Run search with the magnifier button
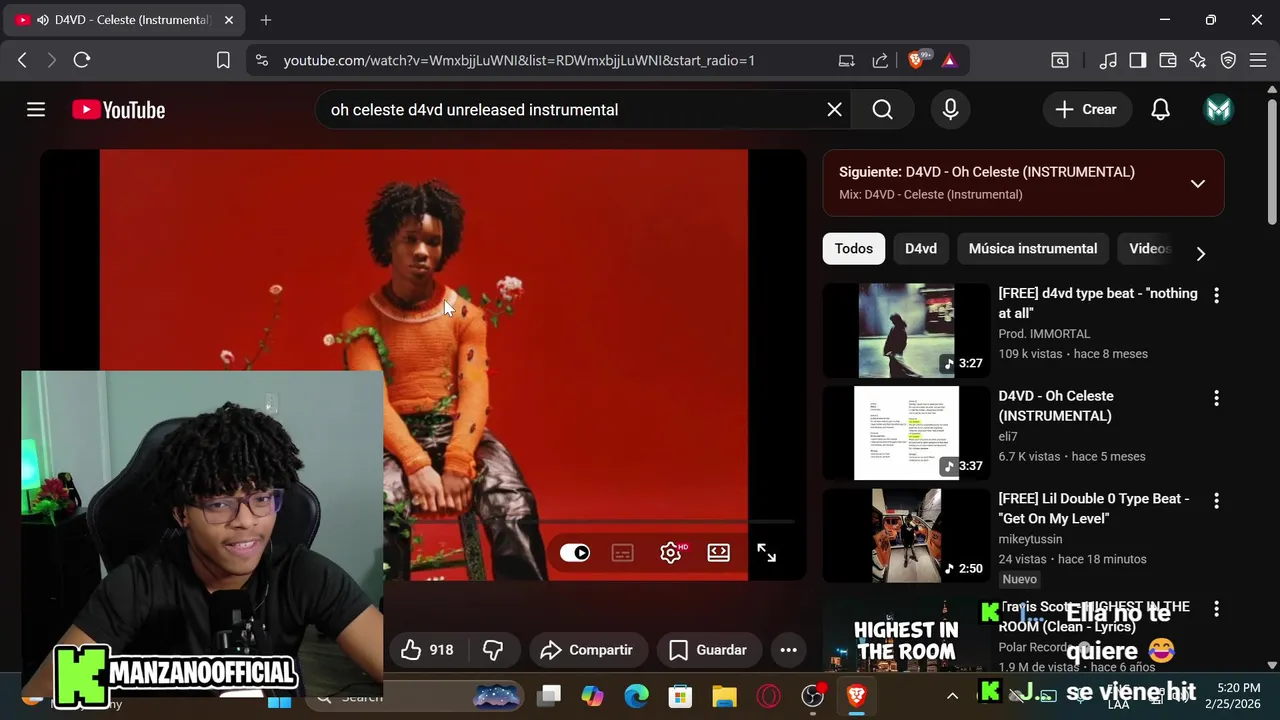 (x=882, y=110)
